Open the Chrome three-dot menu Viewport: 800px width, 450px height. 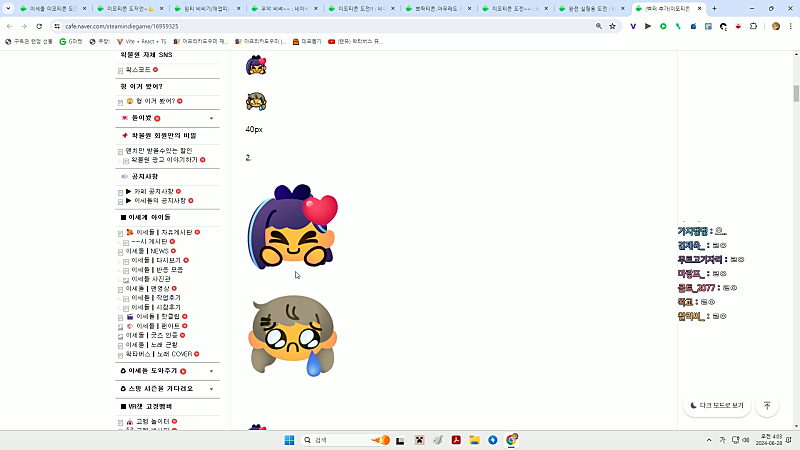click(791, 26)
